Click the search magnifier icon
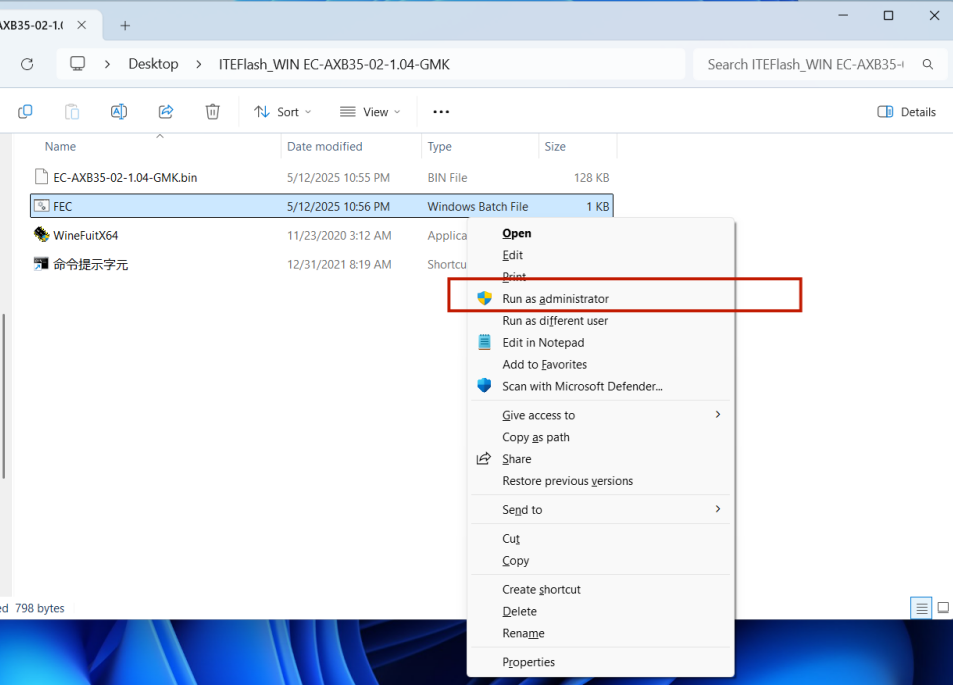This screenshot has height=685, width=953. pyautogui.click(x=927, y=64)
